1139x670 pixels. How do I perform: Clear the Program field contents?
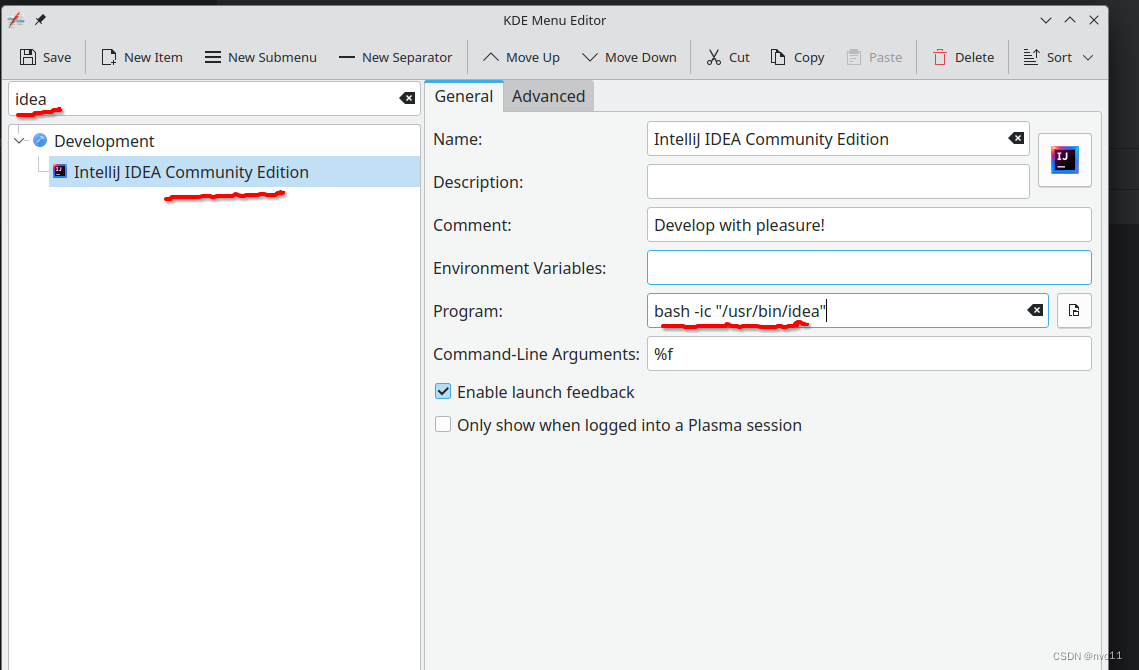1035,310
